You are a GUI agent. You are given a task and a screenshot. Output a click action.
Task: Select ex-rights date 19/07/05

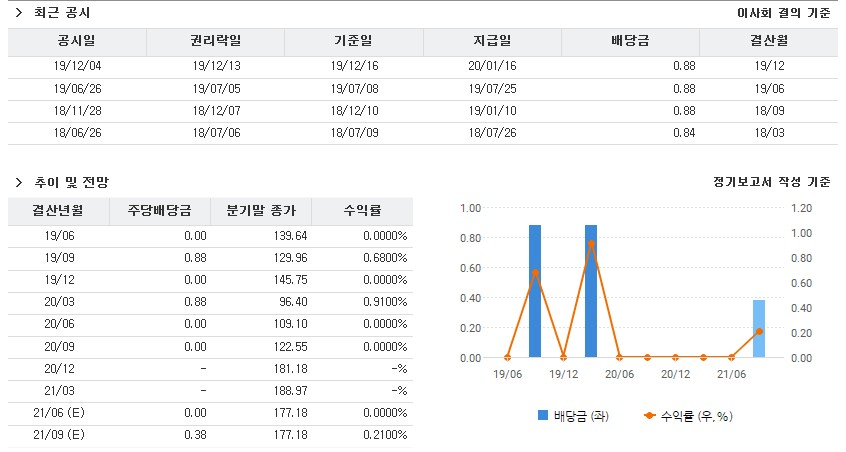pyautogui.click(x=216, y=89)
